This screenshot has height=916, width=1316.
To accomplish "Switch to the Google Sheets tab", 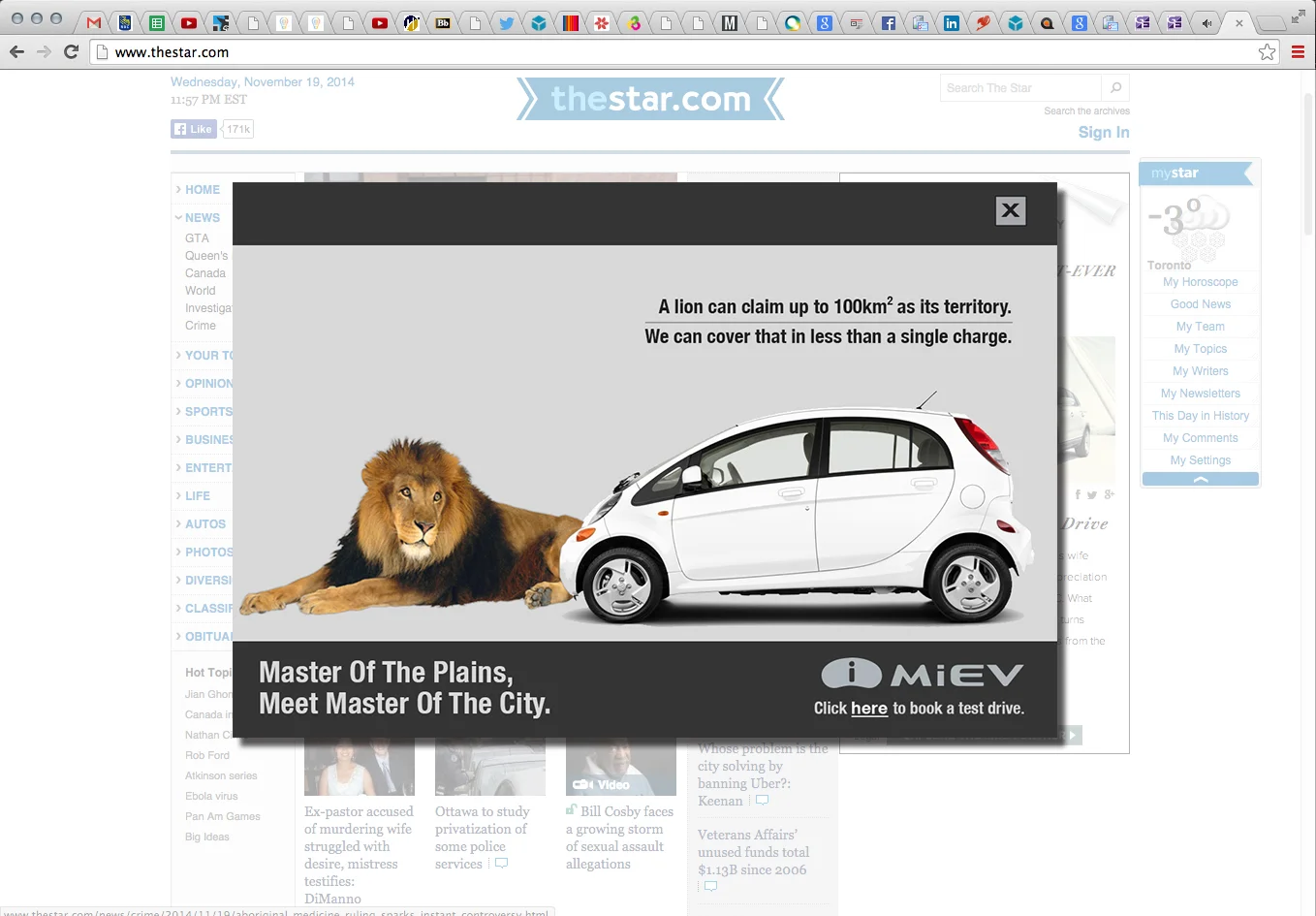I will click(x=157, y=22).
